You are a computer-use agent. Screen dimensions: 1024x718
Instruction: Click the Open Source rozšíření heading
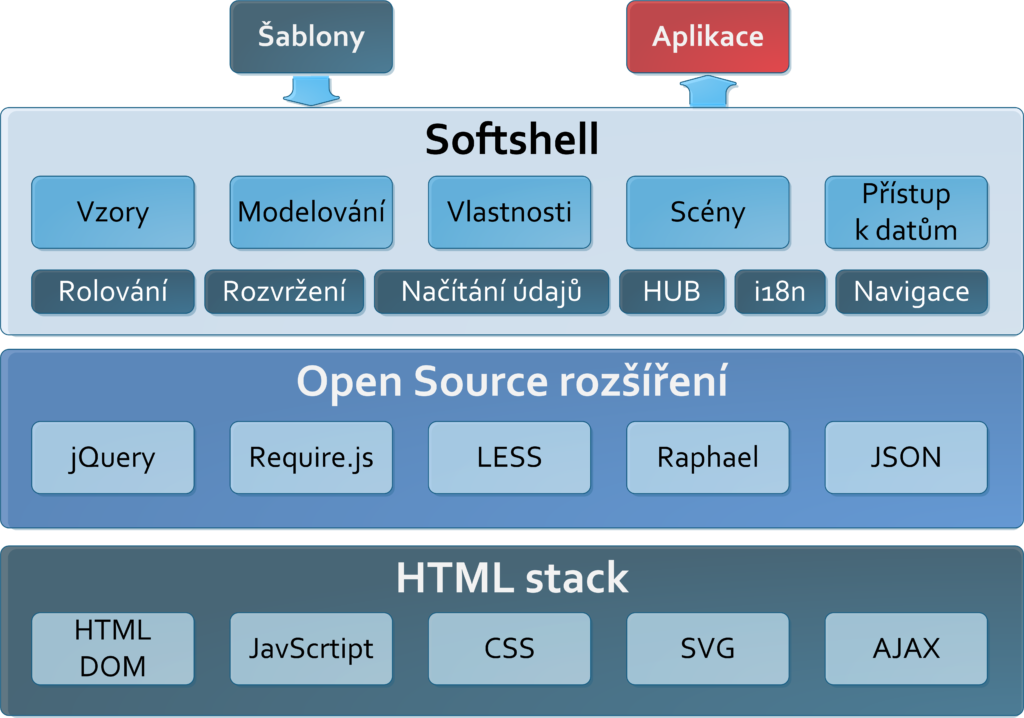(x=512, y=382)
